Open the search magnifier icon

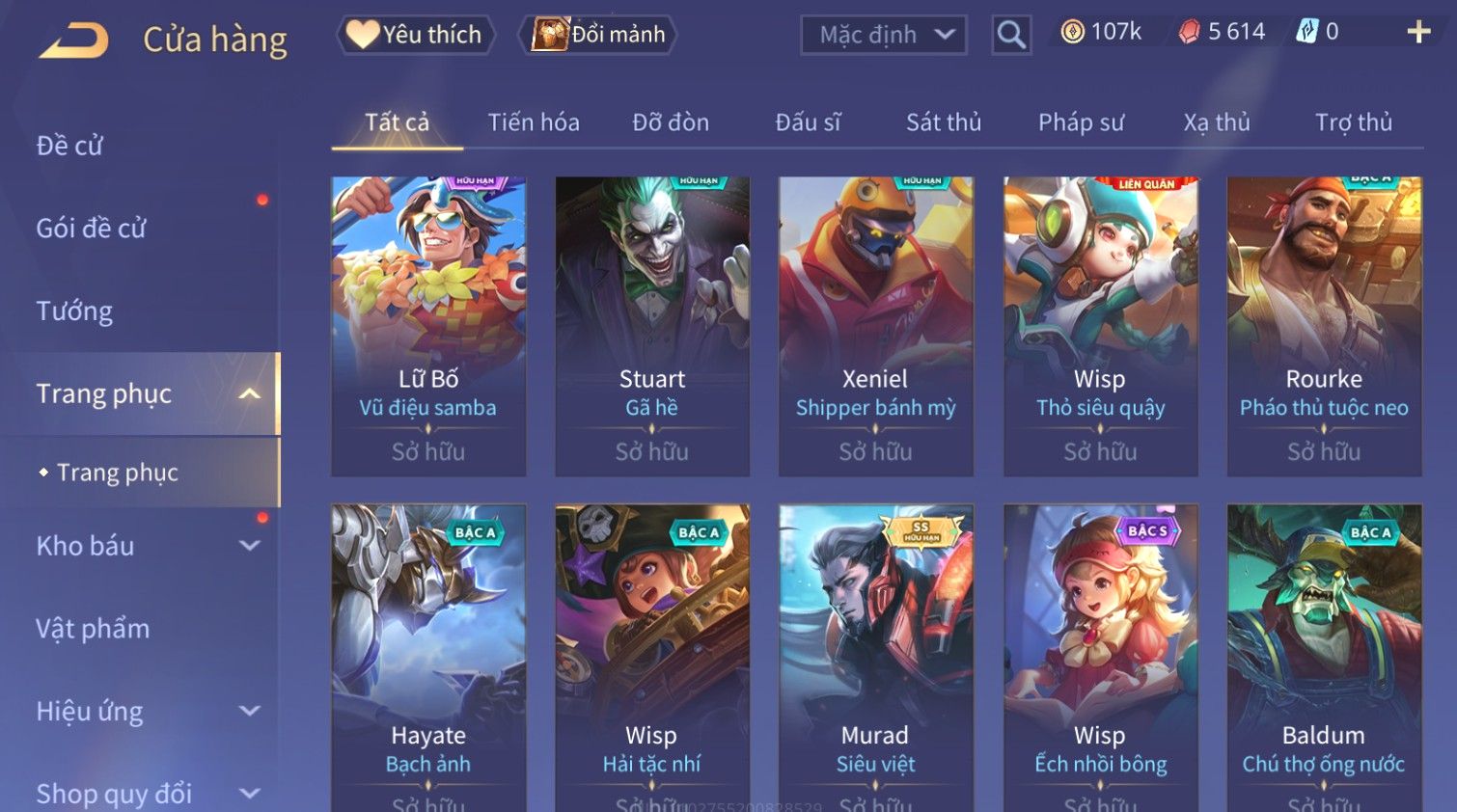[1011, 35]
